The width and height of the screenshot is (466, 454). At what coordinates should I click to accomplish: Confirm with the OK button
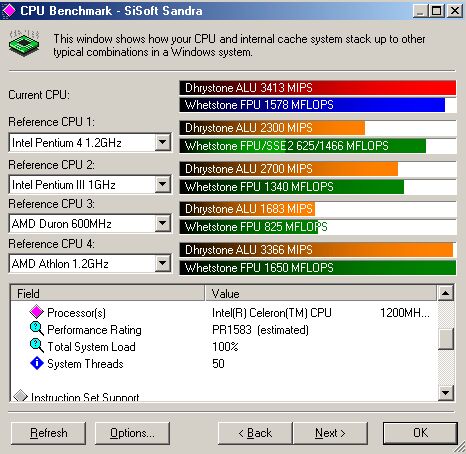point(420,433)
